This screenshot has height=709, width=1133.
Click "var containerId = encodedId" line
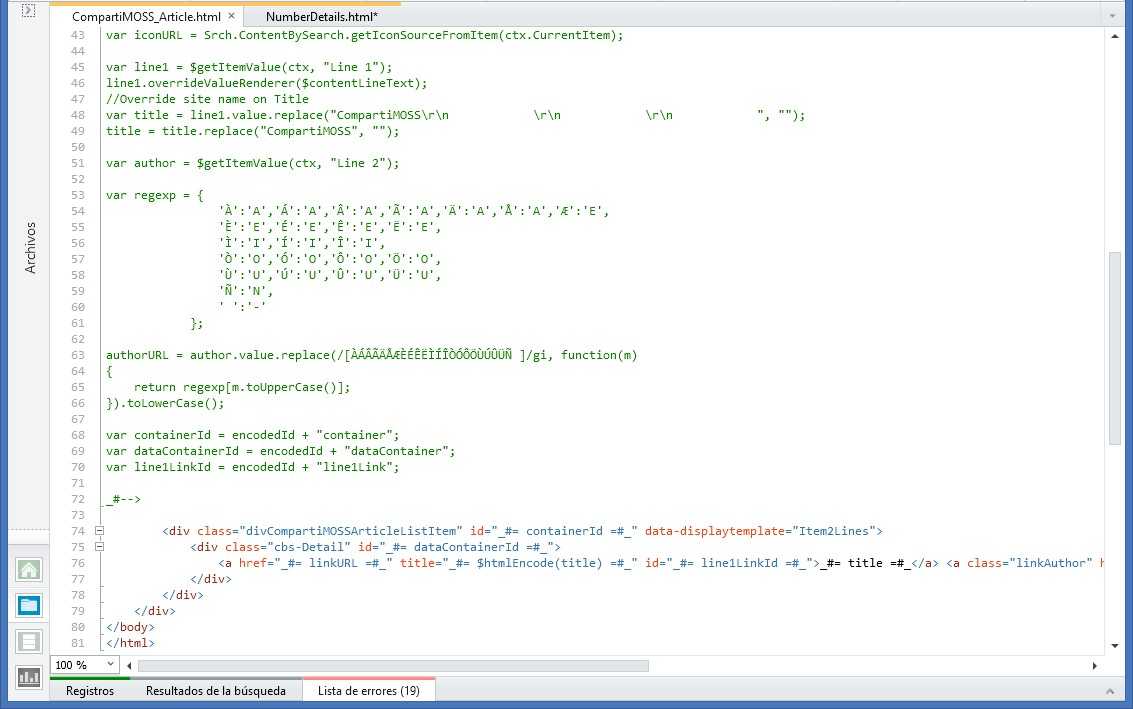tap(252, 435)
